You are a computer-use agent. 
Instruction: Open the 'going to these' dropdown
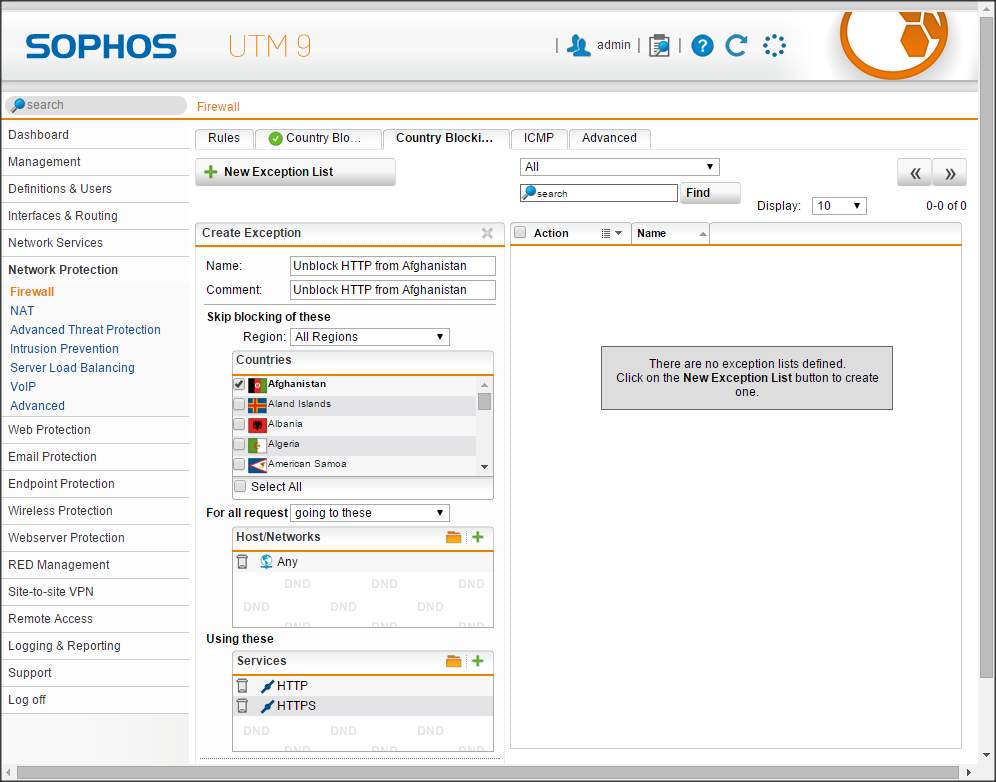click(x=370, y=513)
